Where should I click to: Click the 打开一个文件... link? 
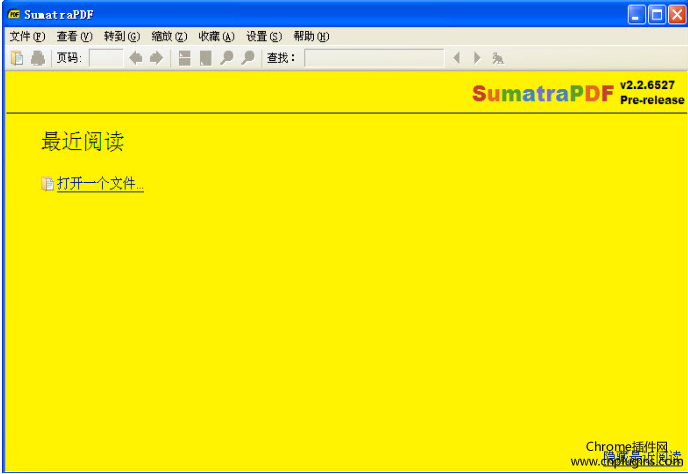pos(100,183)
